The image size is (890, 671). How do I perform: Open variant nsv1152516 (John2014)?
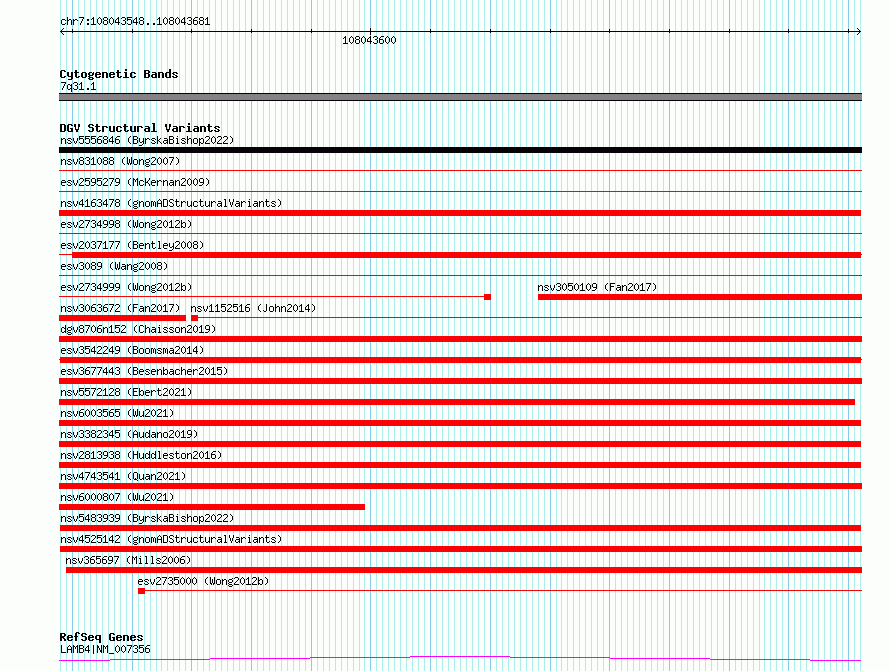click(x=253, y=308)
